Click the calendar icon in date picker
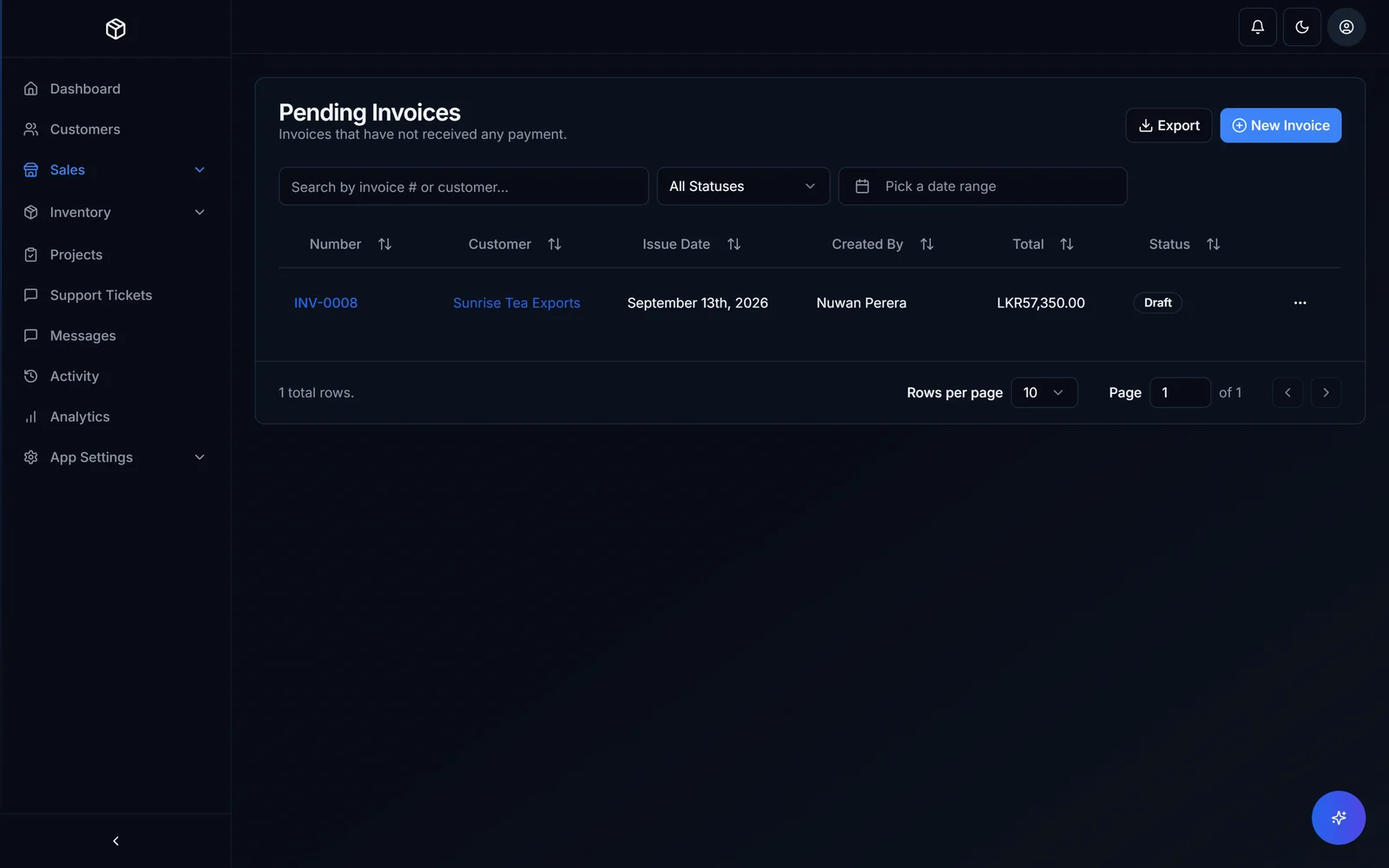Viewport: 1389px width, 868px height. (x=862, y=187)
